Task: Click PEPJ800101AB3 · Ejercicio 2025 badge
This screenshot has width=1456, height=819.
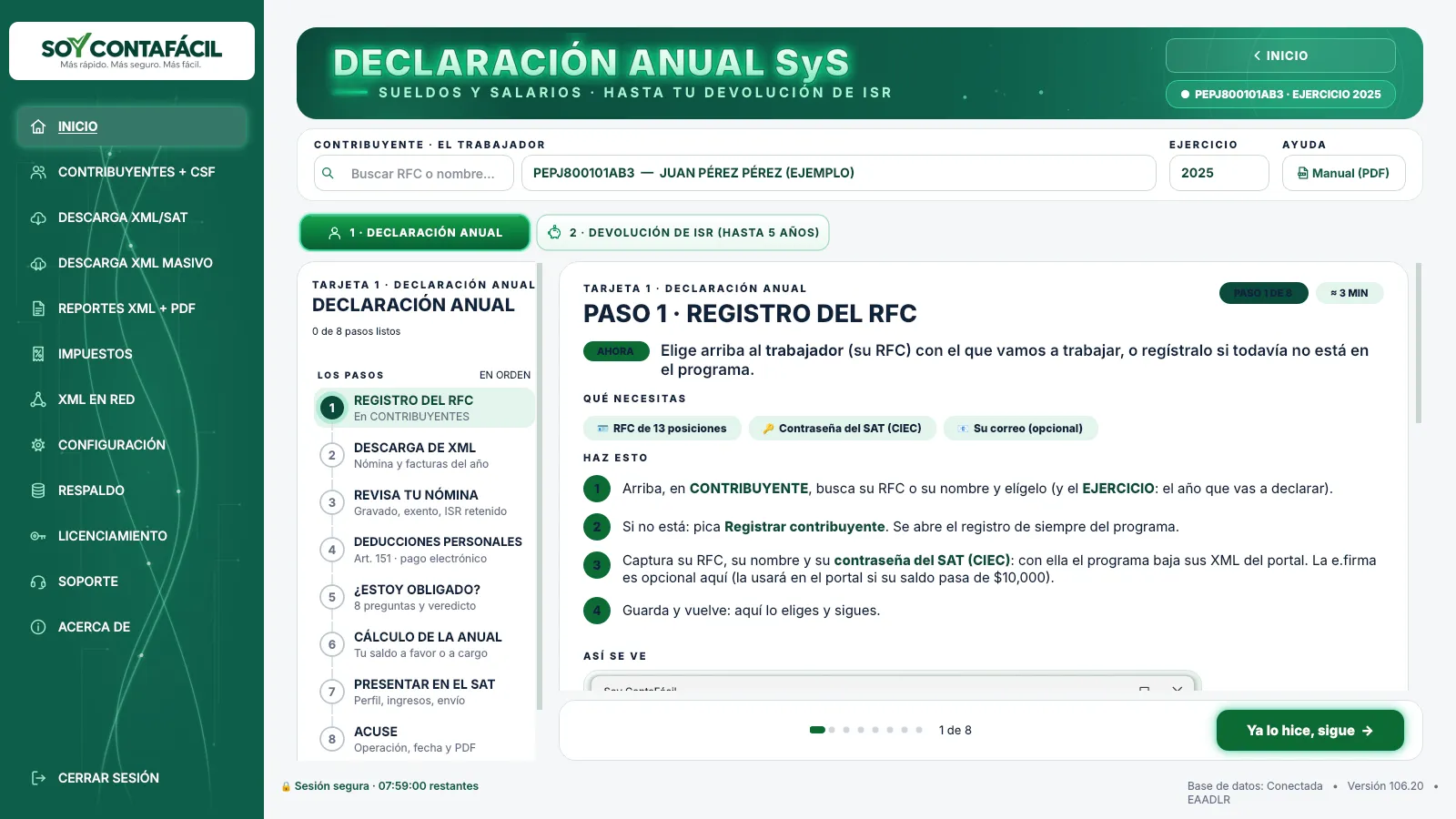Action: (x=1280, y=94)
